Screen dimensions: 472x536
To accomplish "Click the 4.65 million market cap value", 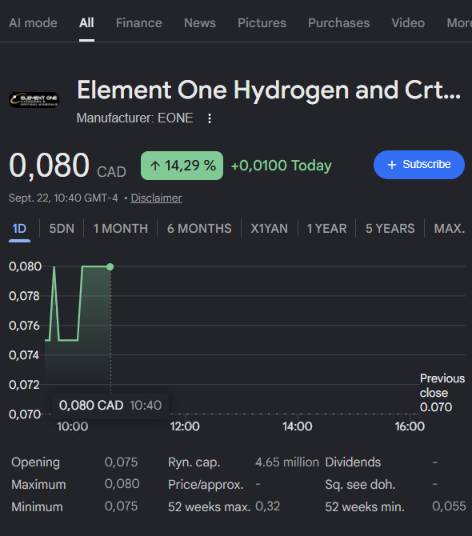I will (287, 462).
